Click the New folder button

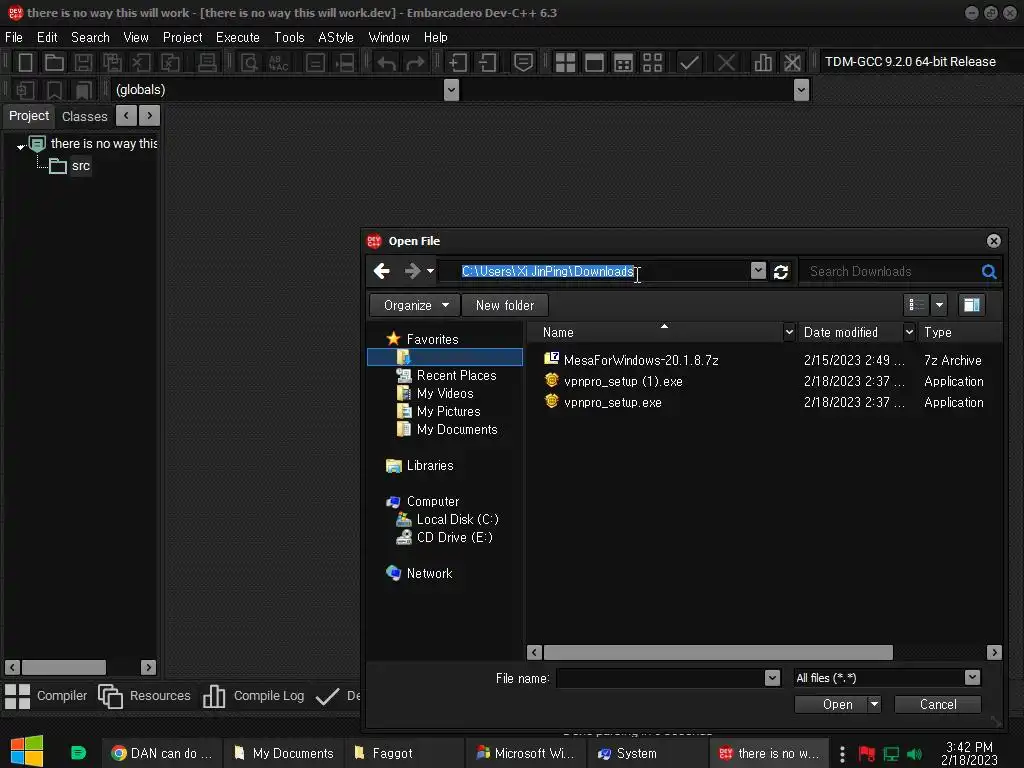click(x=505, y=305)
